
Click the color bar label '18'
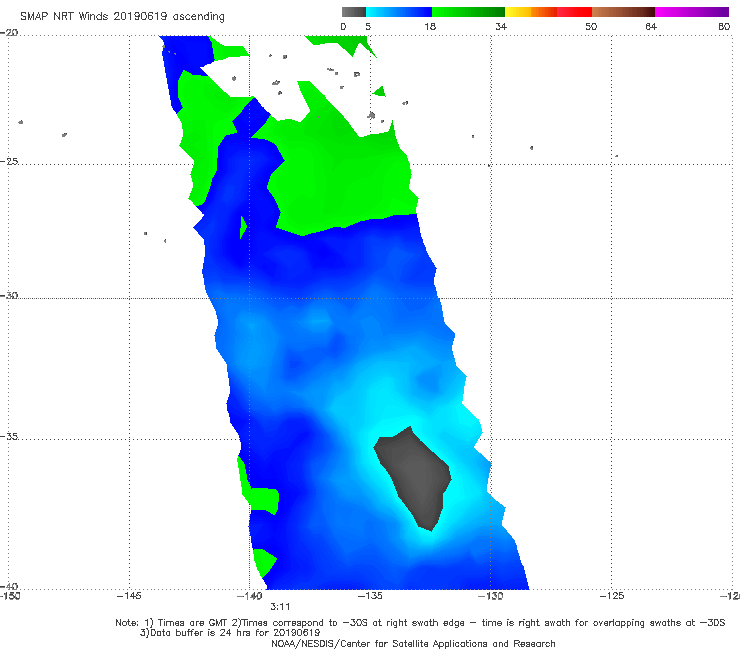tap(430, 26)
